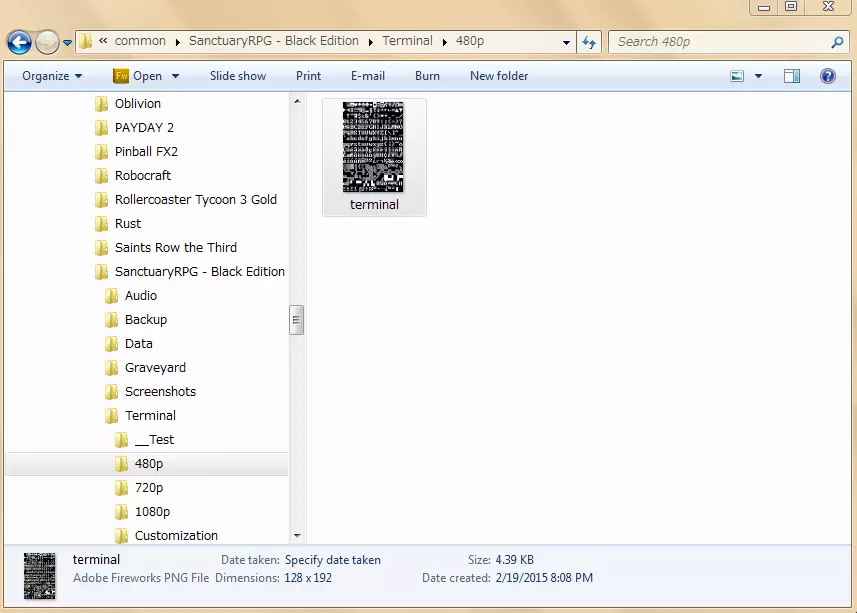Change view using the view icon
857x613 pixels.
tap(737, 76)
